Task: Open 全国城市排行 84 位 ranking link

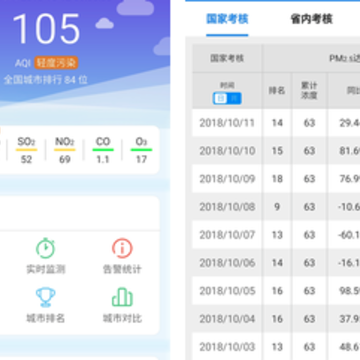Action: [45, 80]
